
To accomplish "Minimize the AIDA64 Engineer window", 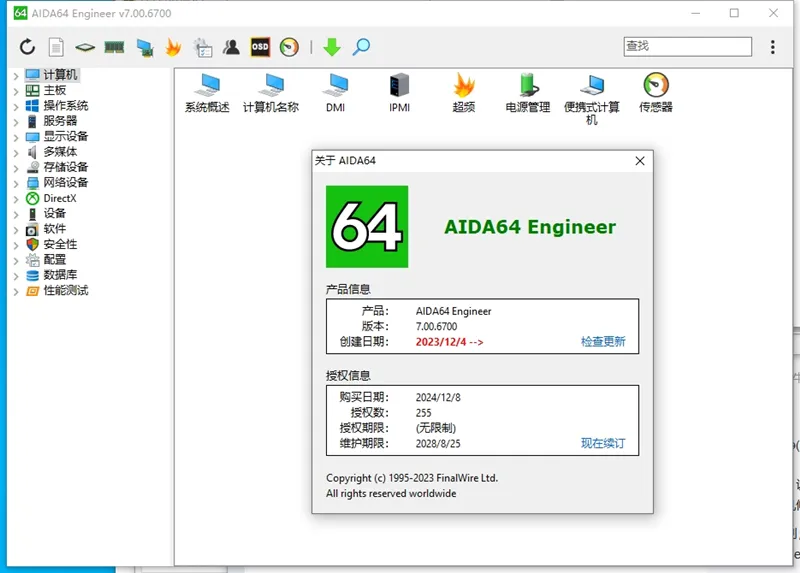I will pyautogui.click(x=695, y=13).
